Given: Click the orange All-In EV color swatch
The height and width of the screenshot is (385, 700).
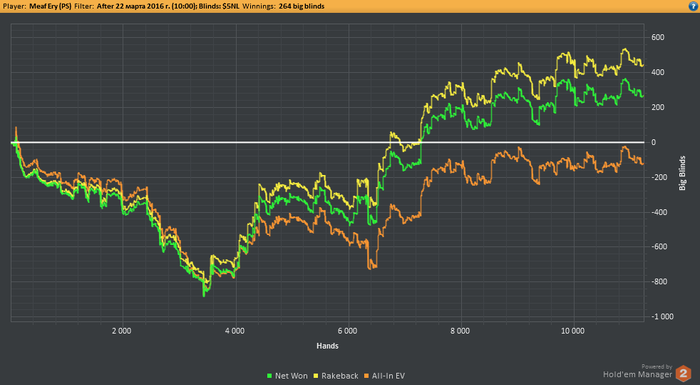Looking at the screenshot, I should (x=367, y=376).
